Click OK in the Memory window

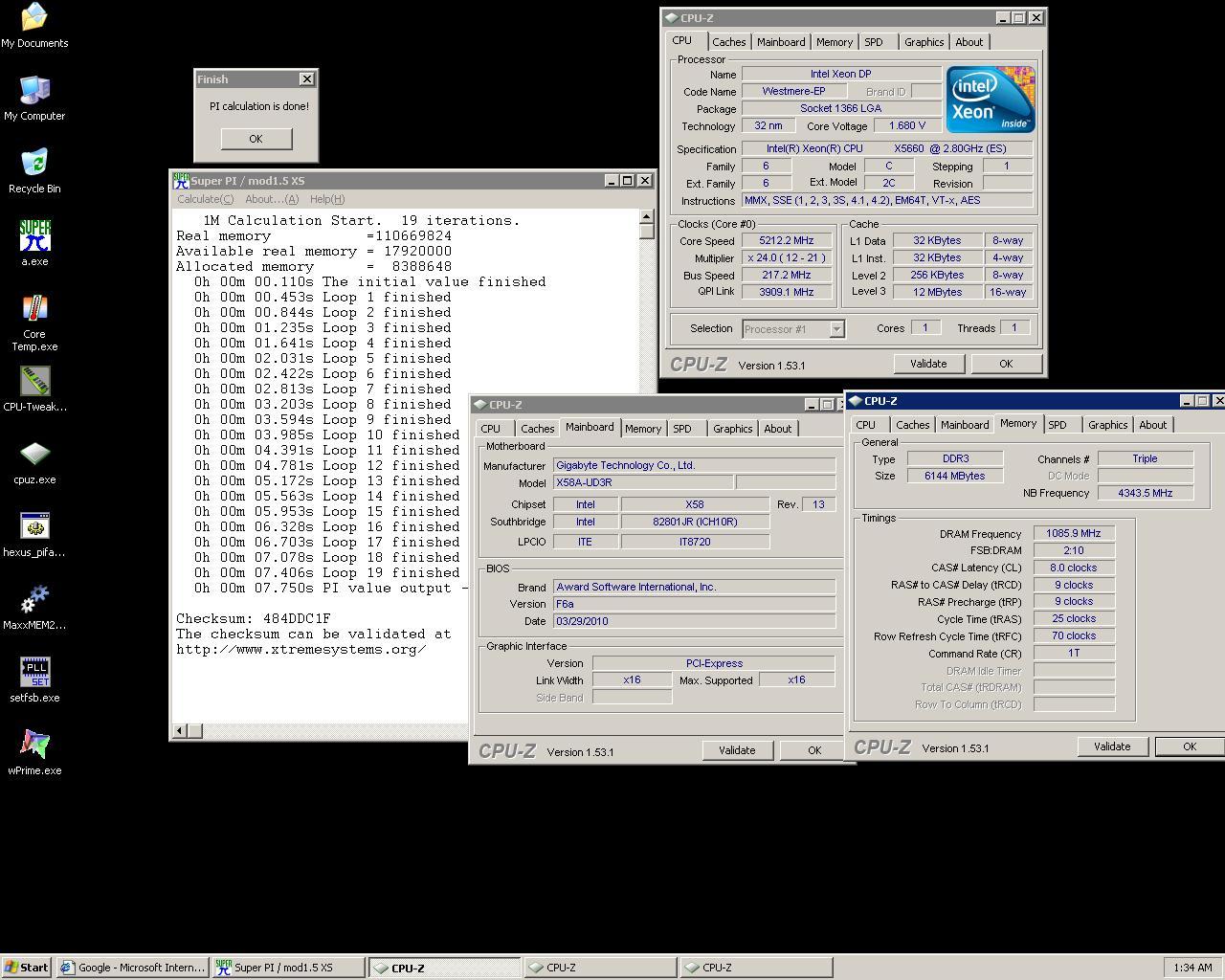[1190, 746]
